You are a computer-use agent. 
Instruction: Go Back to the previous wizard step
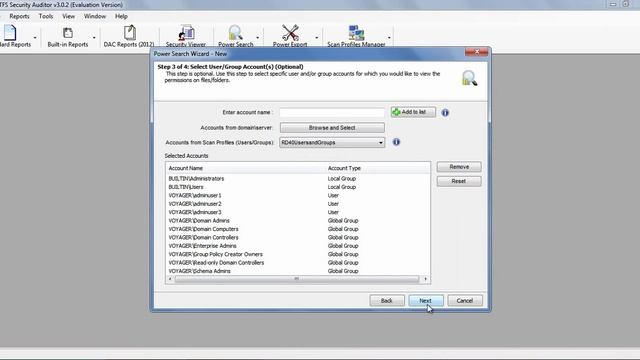tap(387, 301)
